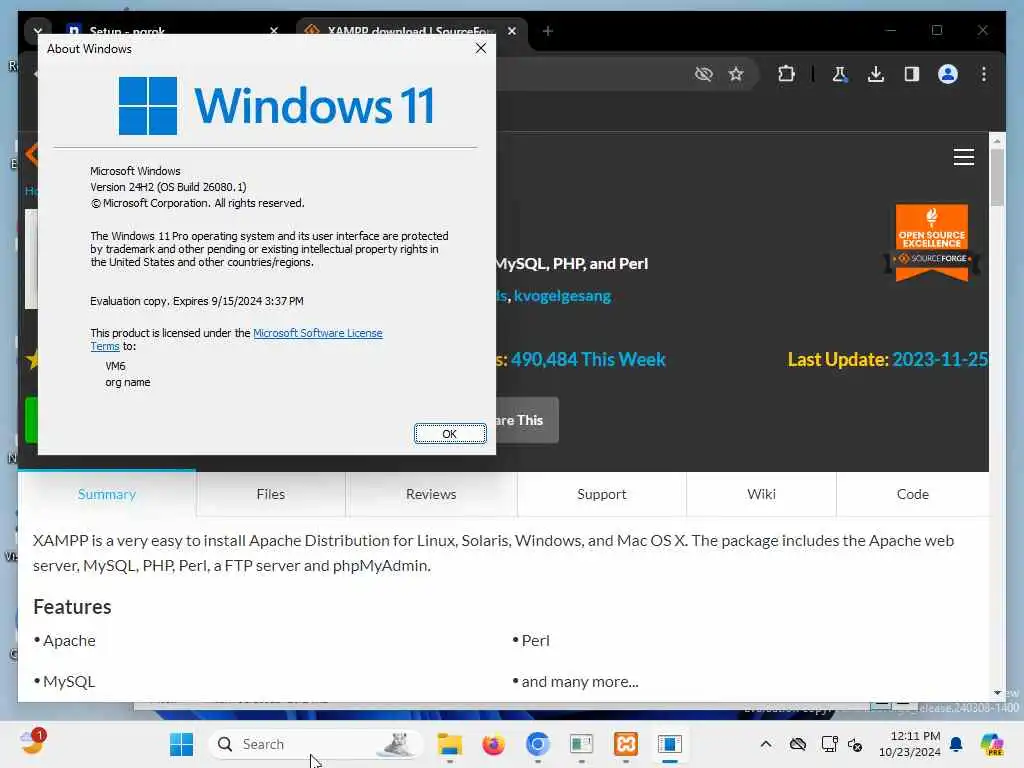Click the taskbar Search box
The height and width of the screenshot is (768, 1024).
315,744
